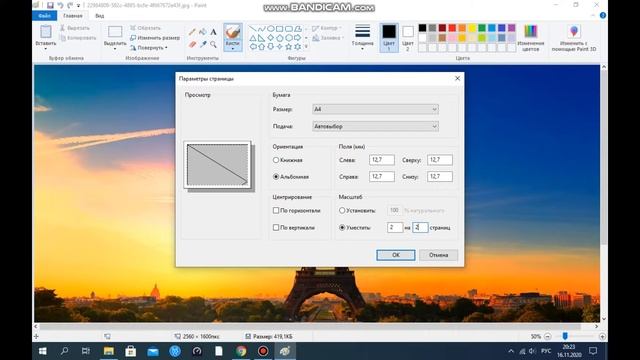The height and width of the screenshot is (360, 640).
Task: Choose the right arrow shape
Action: [298, 38]
